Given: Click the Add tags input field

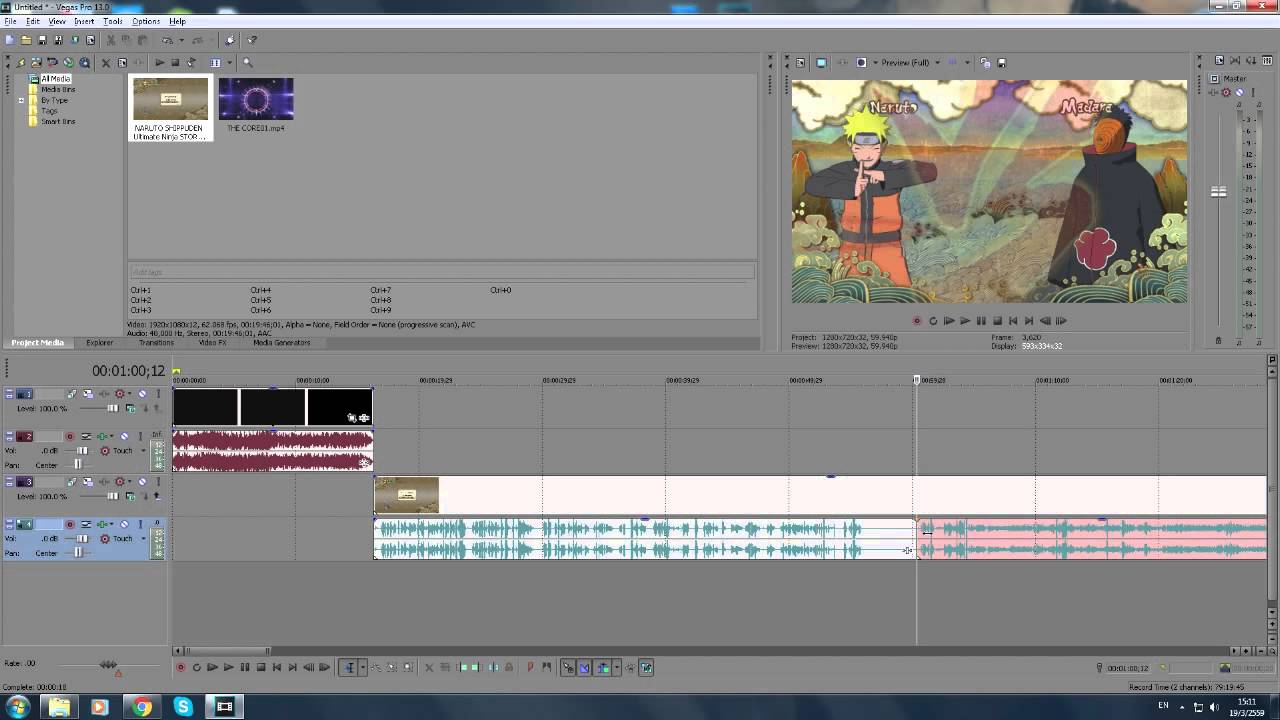Looking at the screenshot, I should [x=441, y=272].
